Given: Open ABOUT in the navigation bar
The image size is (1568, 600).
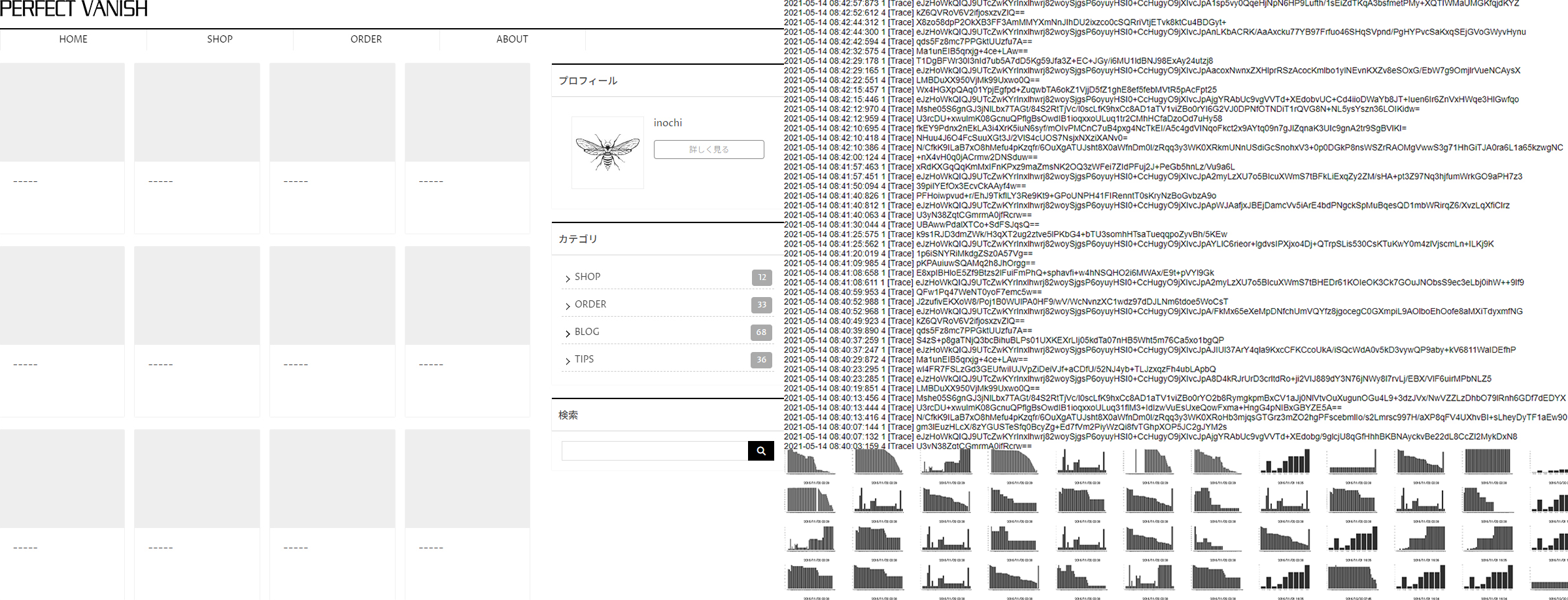Looking at the screenshot, I should (512, 39).
